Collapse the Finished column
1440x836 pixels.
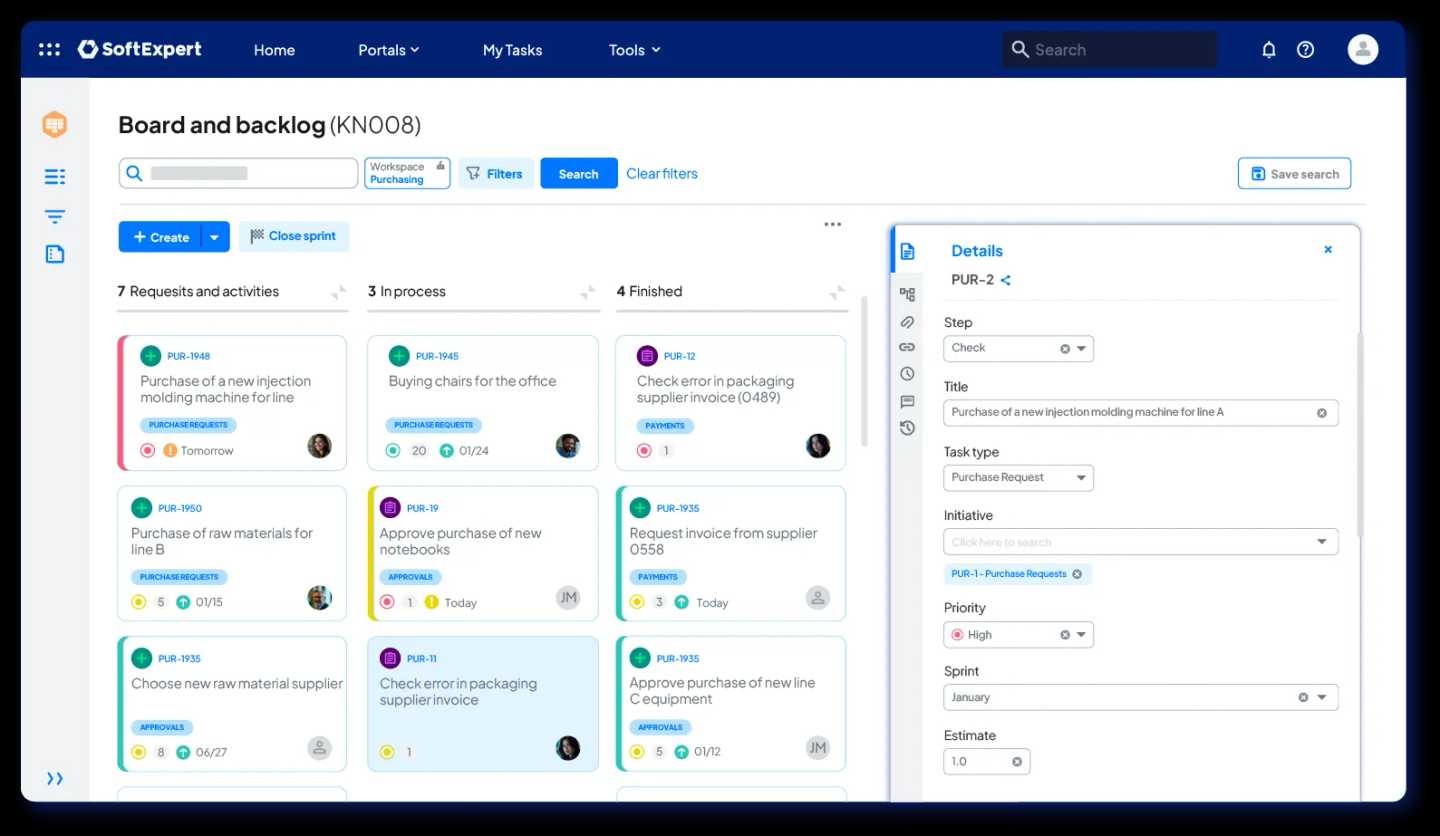(x=837, y=292)
